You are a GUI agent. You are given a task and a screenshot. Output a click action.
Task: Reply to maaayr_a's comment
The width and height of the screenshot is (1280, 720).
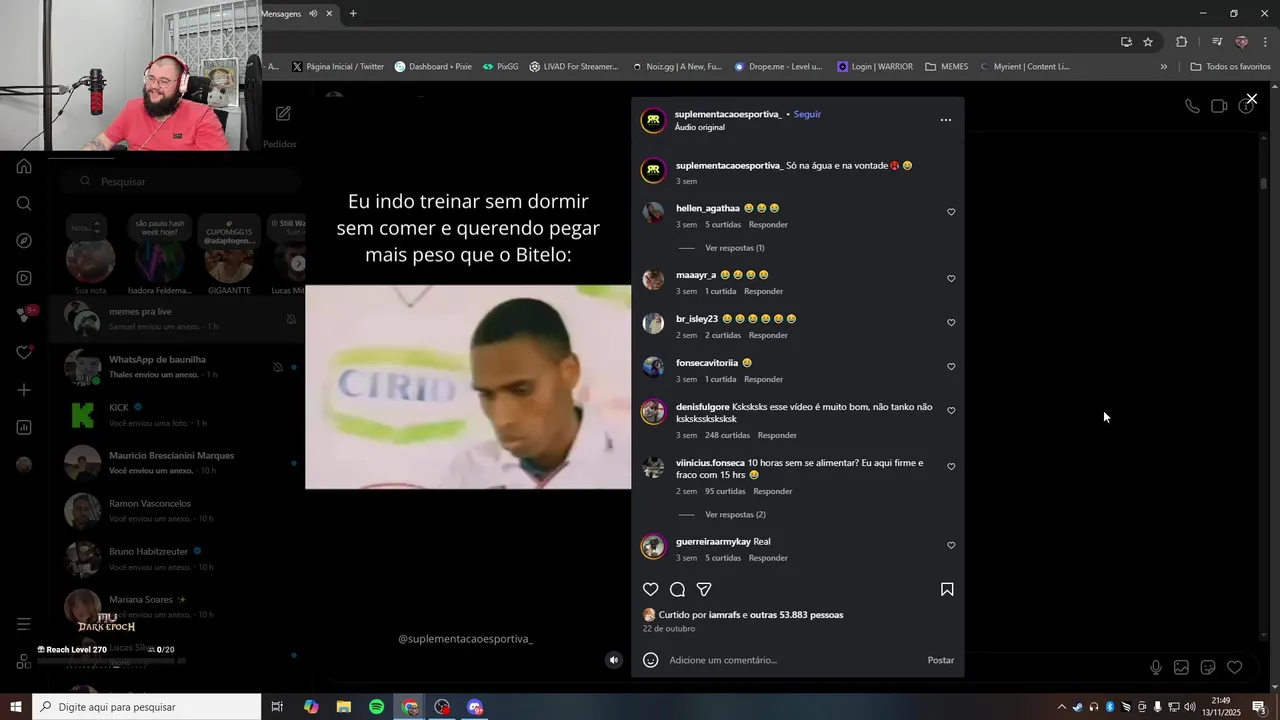(763, 292)
